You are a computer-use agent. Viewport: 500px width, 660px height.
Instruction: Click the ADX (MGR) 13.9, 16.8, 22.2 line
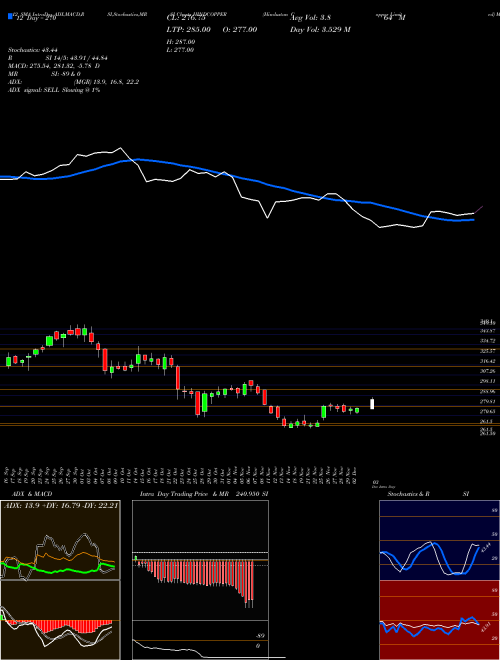(74, 82)
